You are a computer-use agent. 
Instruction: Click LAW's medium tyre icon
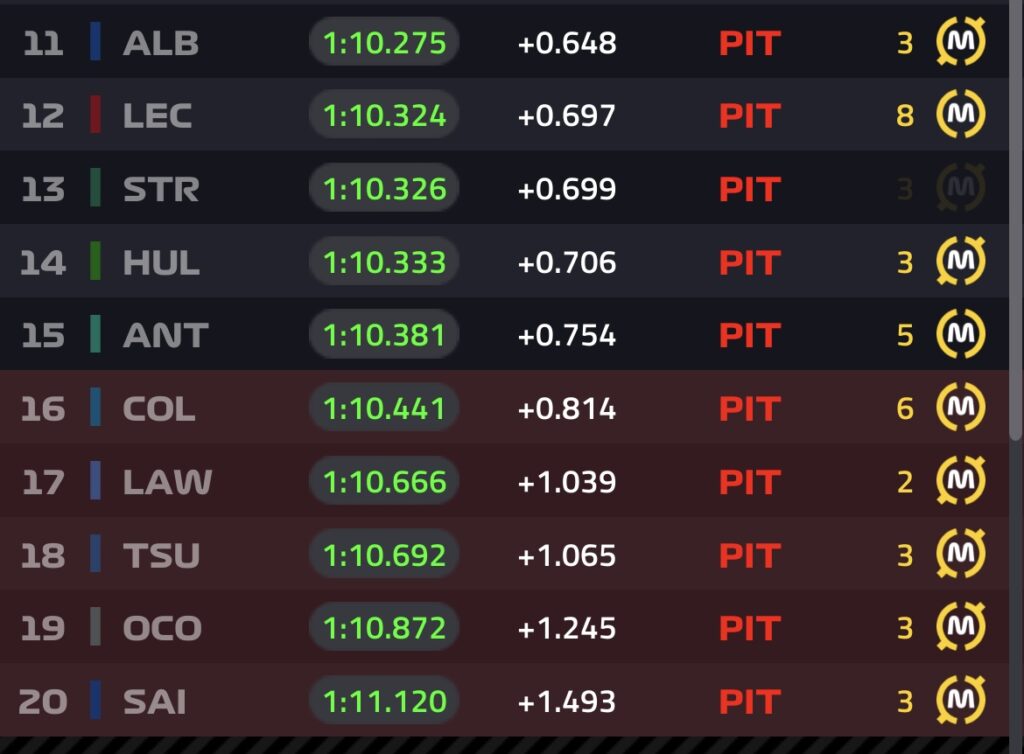[961, 481]
